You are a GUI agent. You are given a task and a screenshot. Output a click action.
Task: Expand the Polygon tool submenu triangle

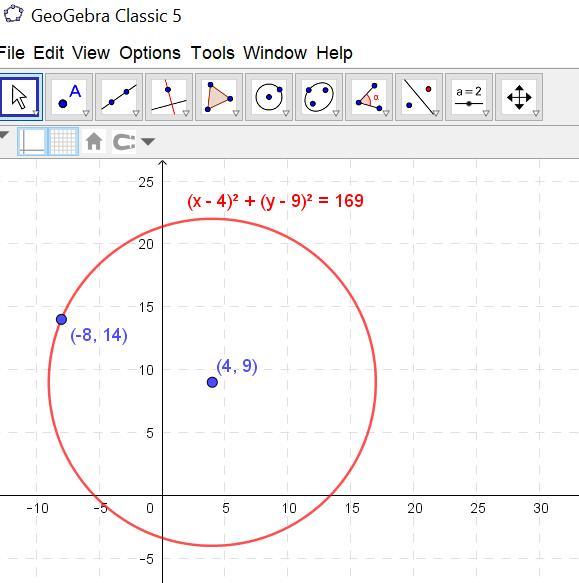tap(236, 113)
